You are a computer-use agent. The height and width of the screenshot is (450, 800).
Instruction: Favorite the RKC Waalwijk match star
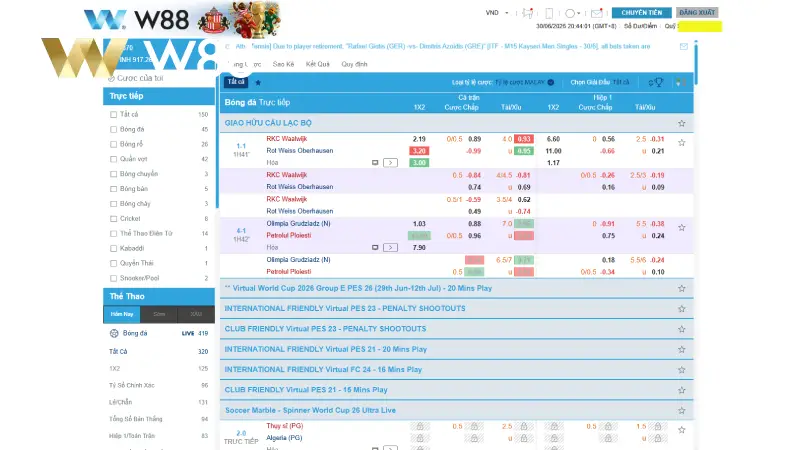tap(682, 143)
